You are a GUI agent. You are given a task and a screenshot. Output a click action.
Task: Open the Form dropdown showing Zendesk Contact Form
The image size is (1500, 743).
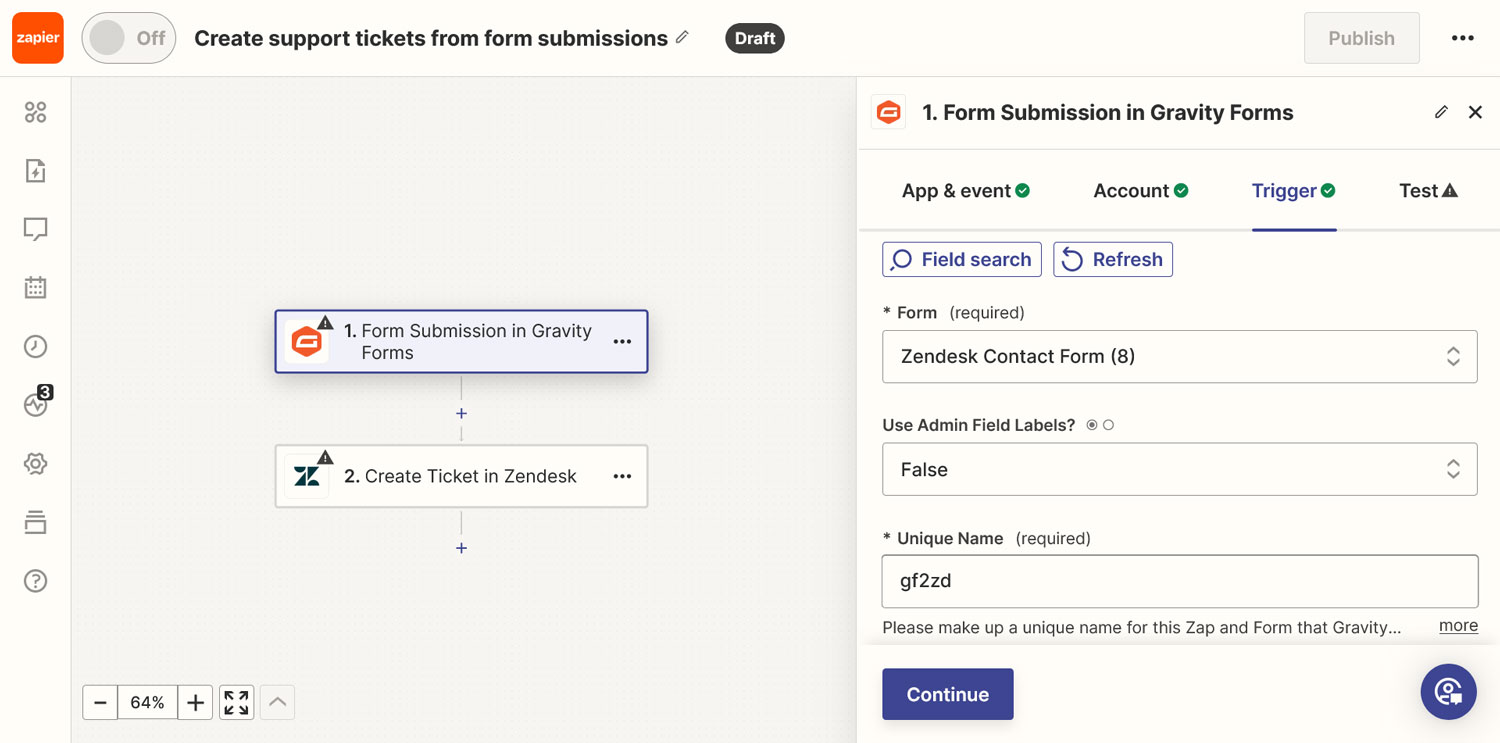point(1179,356)
